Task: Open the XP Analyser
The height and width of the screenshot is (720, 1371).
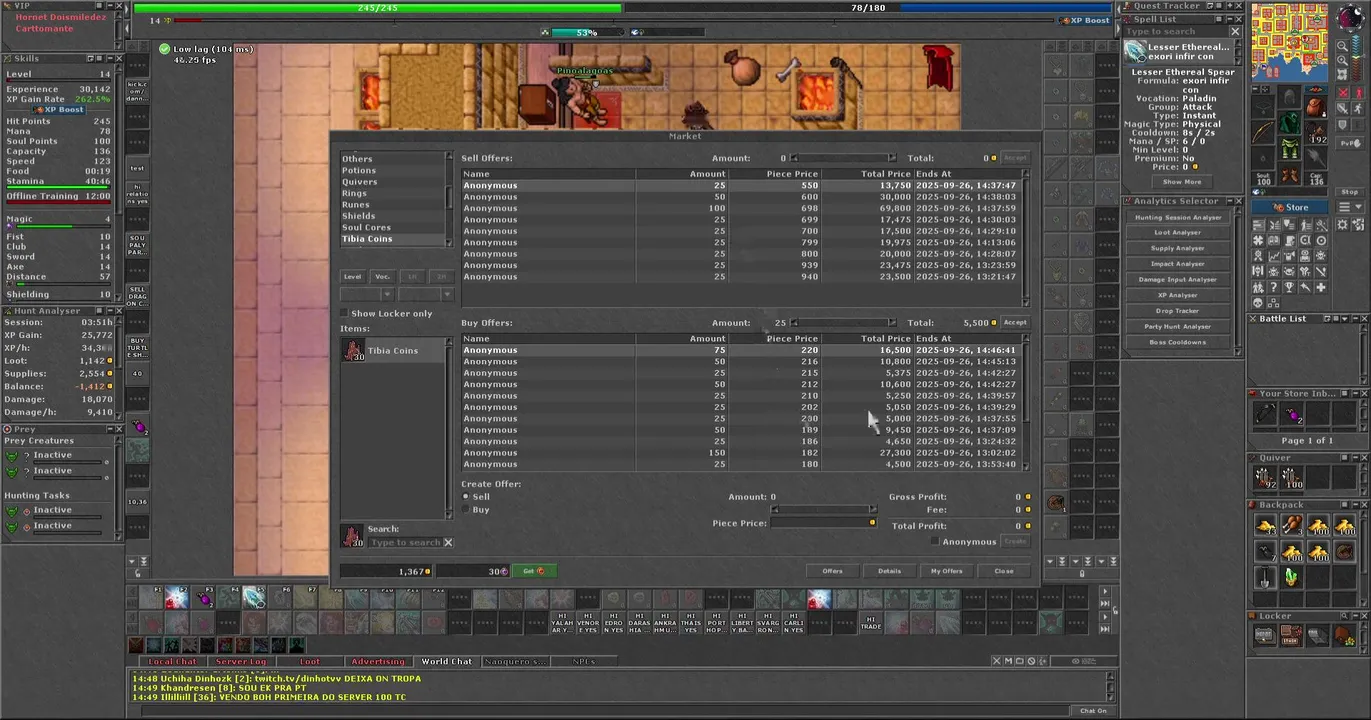Action: coord(1178,295)
